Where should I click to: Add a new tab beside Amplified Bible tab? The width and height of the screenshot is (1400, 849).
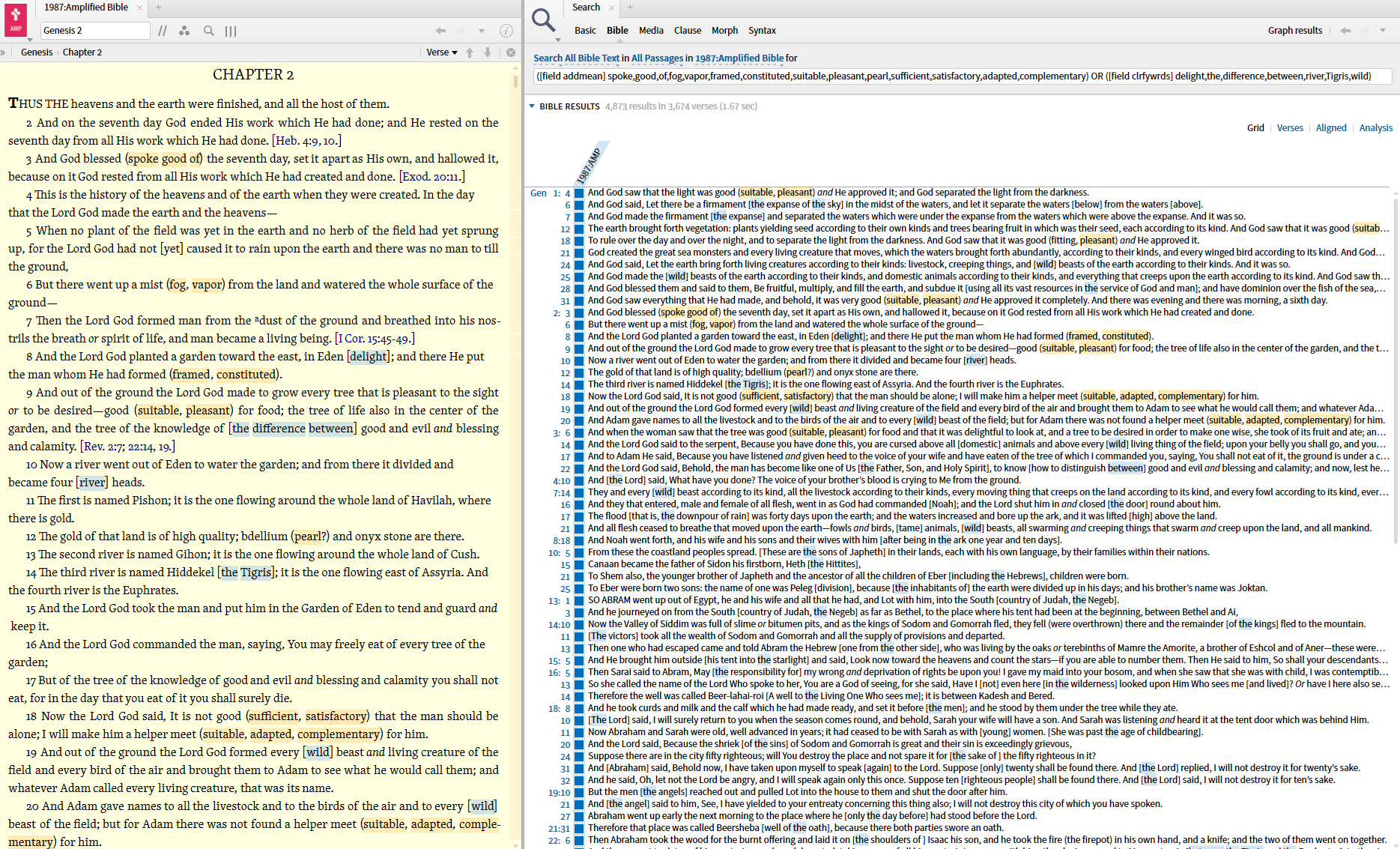158,7
